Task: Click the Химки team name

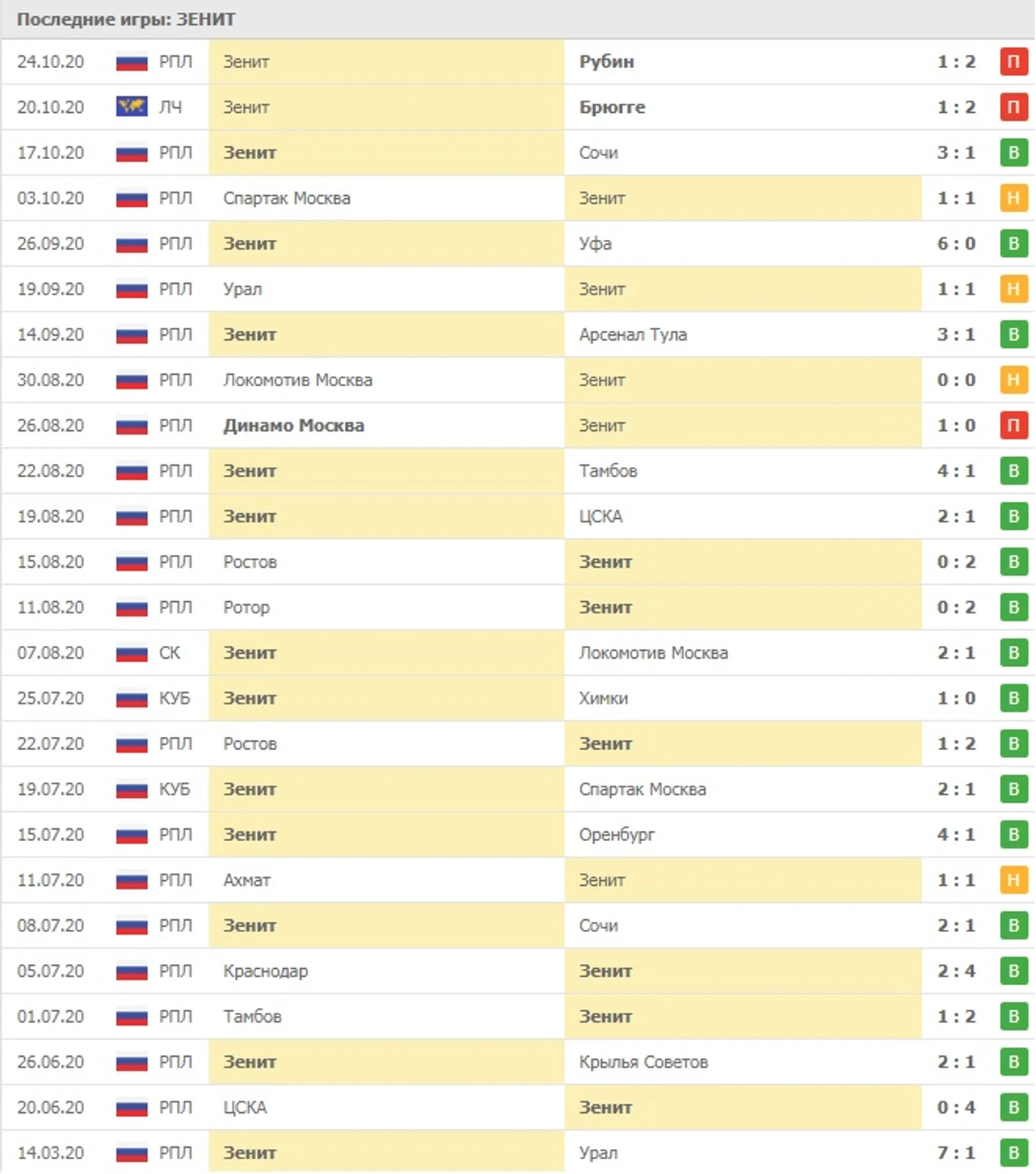Action: tap(603, 698)
